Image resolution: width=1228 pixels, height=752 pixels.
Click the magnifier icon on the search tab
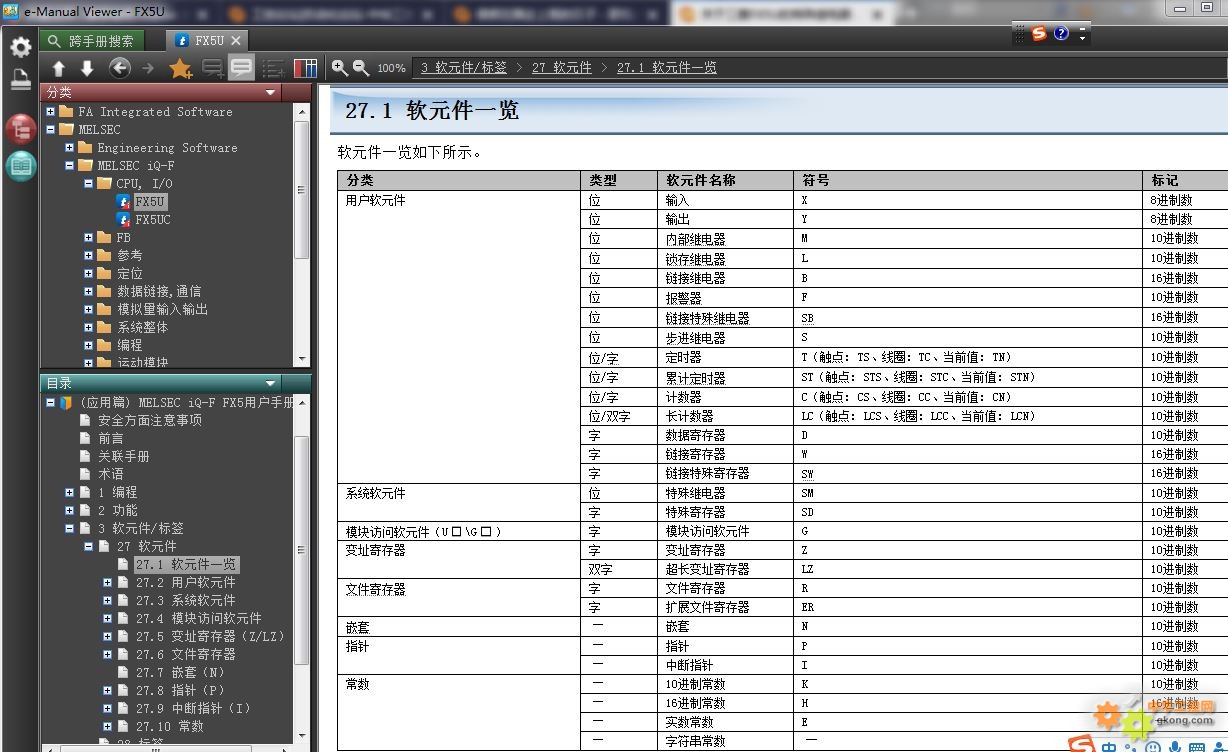point(54,41)
